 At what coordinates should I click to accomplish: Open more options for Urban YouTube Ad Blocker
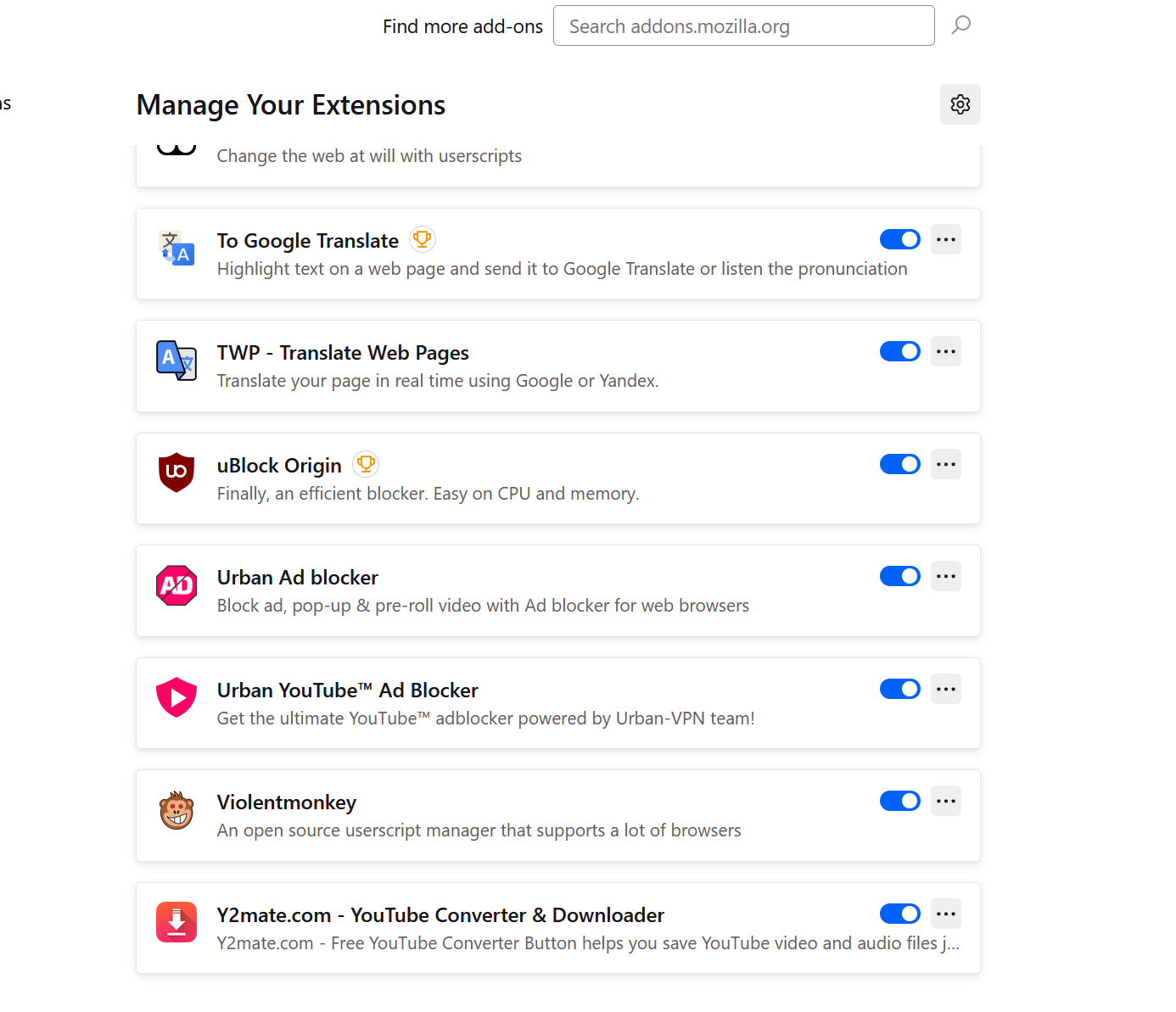(945, 689)
